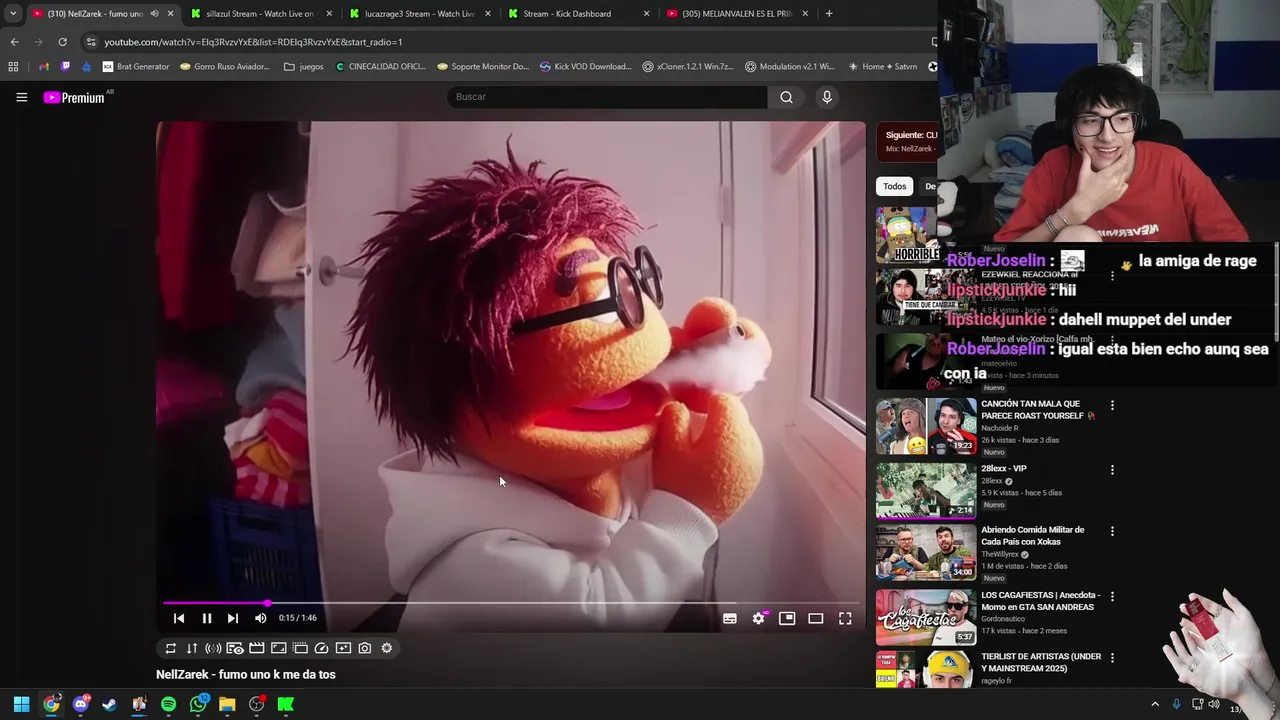The width and height of the screenshot is (1280, 720).
Task: Go back in browser history
Action: coord(14,42)
